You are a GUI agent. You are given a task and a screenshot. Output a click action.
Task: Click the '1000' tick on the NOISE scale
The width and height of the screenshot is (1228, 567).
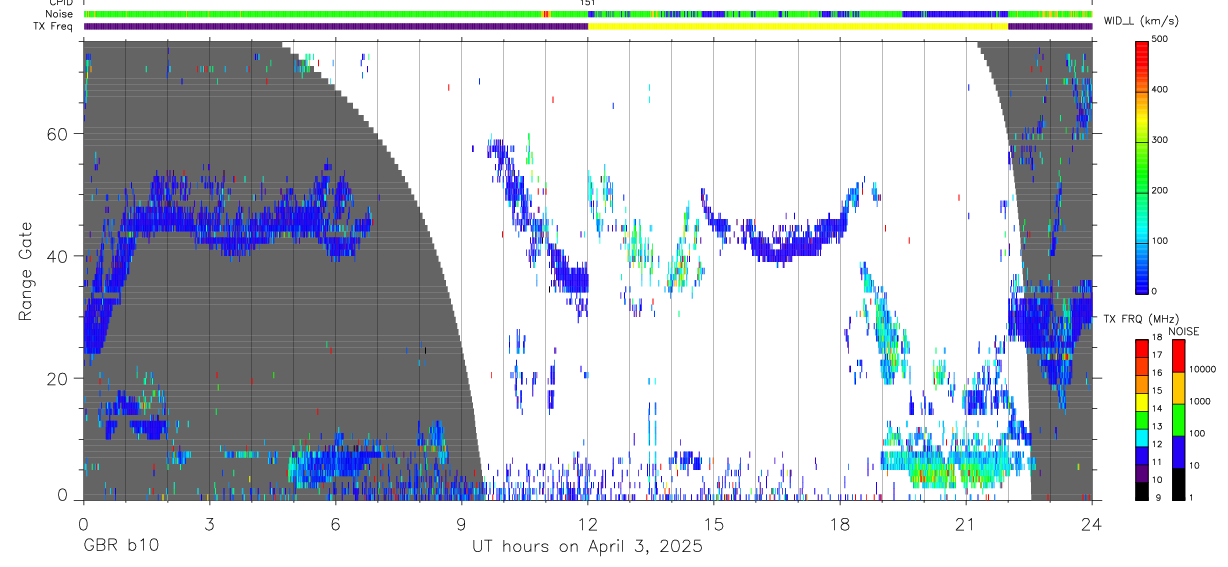click(1199, 401)
